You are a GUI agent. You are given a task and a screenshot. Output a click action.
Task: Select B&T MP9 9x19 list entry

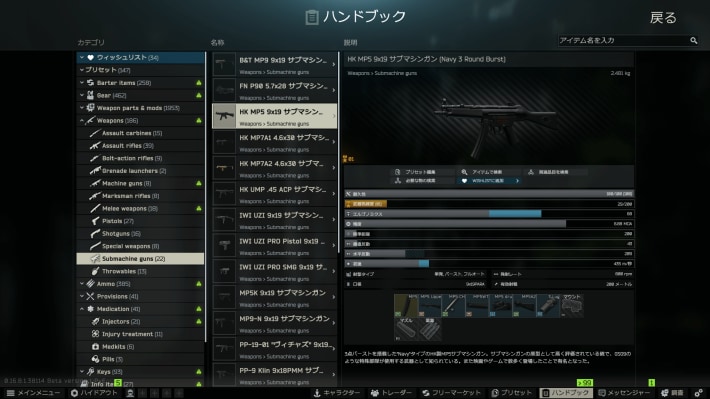point(274,64)
